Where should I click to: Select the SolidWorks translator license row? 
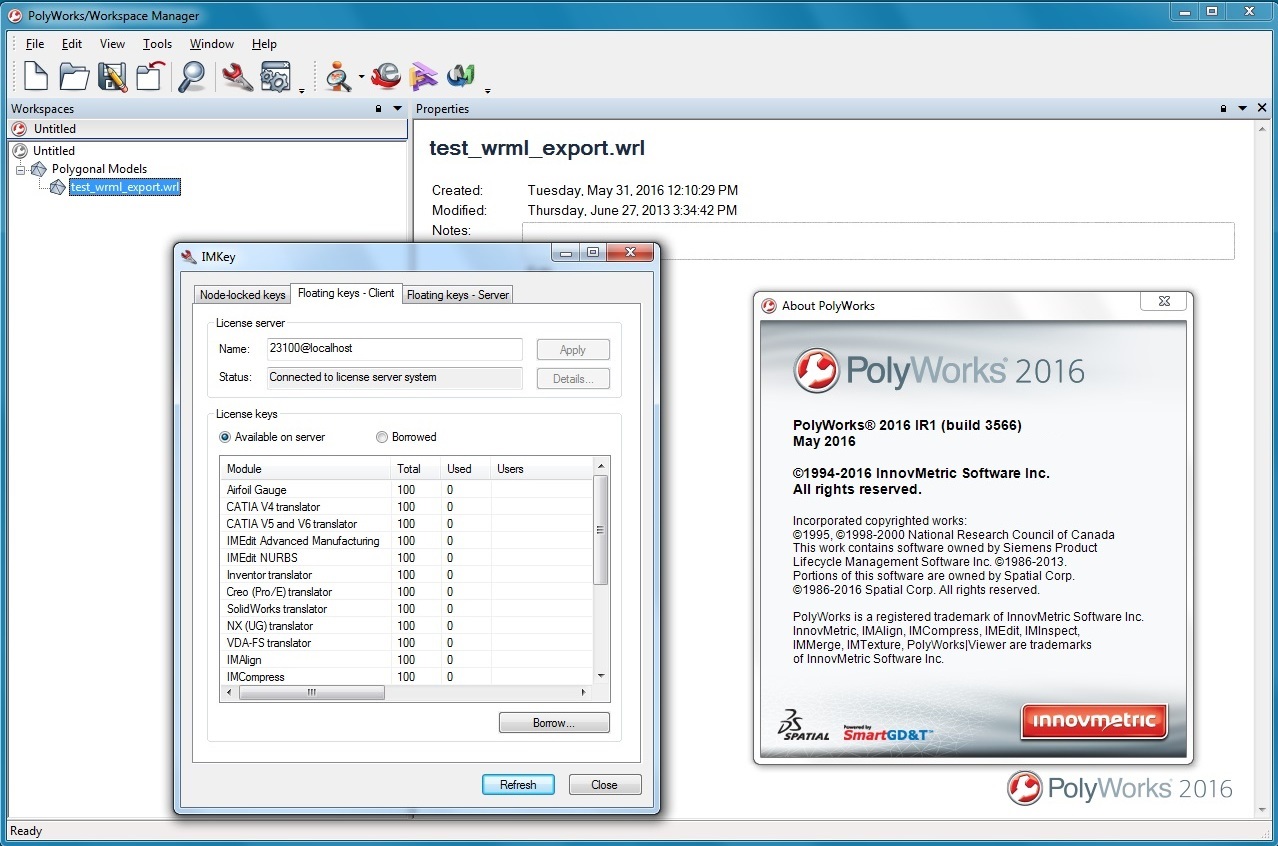(407, 609)
